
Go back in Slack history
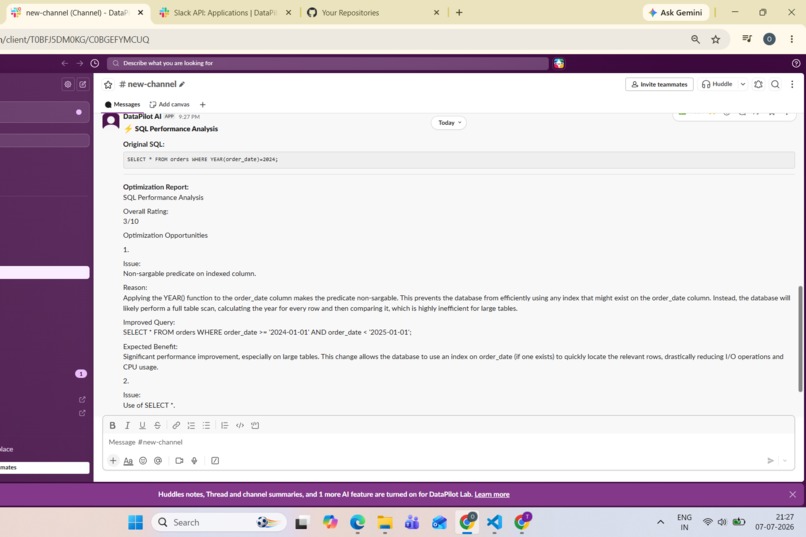65,63
